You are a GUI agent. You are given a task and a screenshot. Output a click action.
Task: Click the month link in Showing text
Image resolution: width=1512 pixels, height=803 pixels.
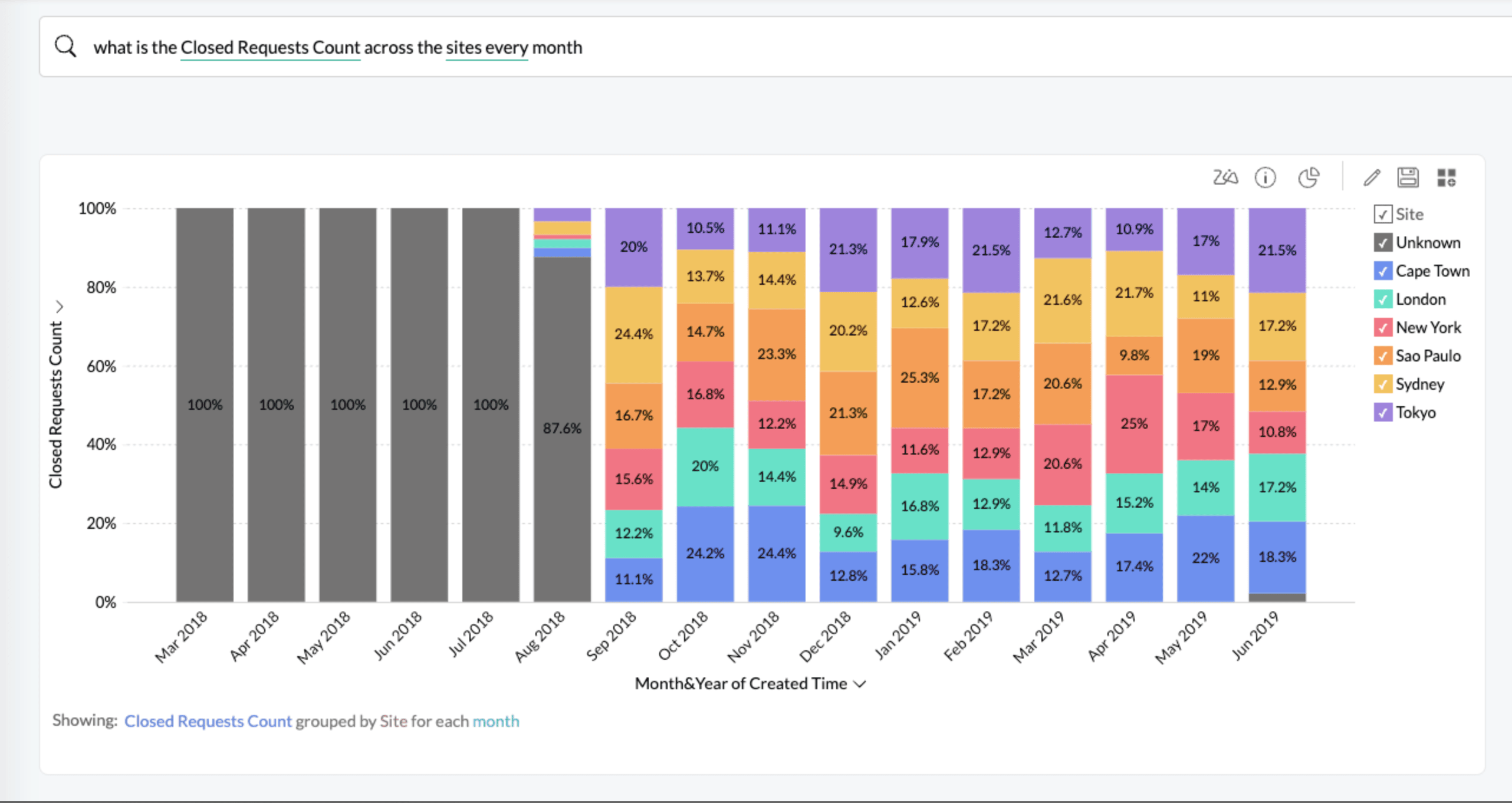pos(495,721)
